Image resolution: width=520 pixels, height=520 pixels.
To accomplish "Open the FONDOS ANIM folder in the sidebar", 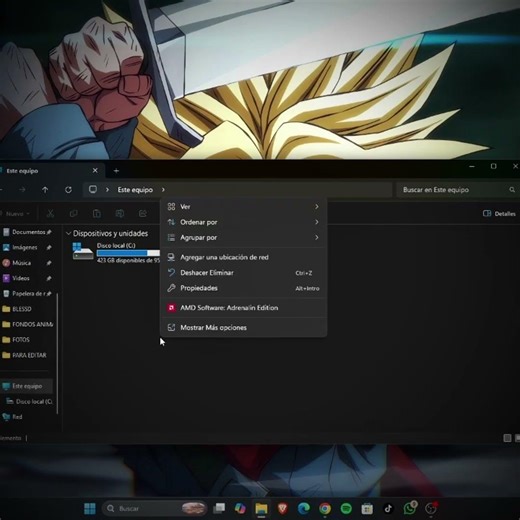I will tap(27, 324).
